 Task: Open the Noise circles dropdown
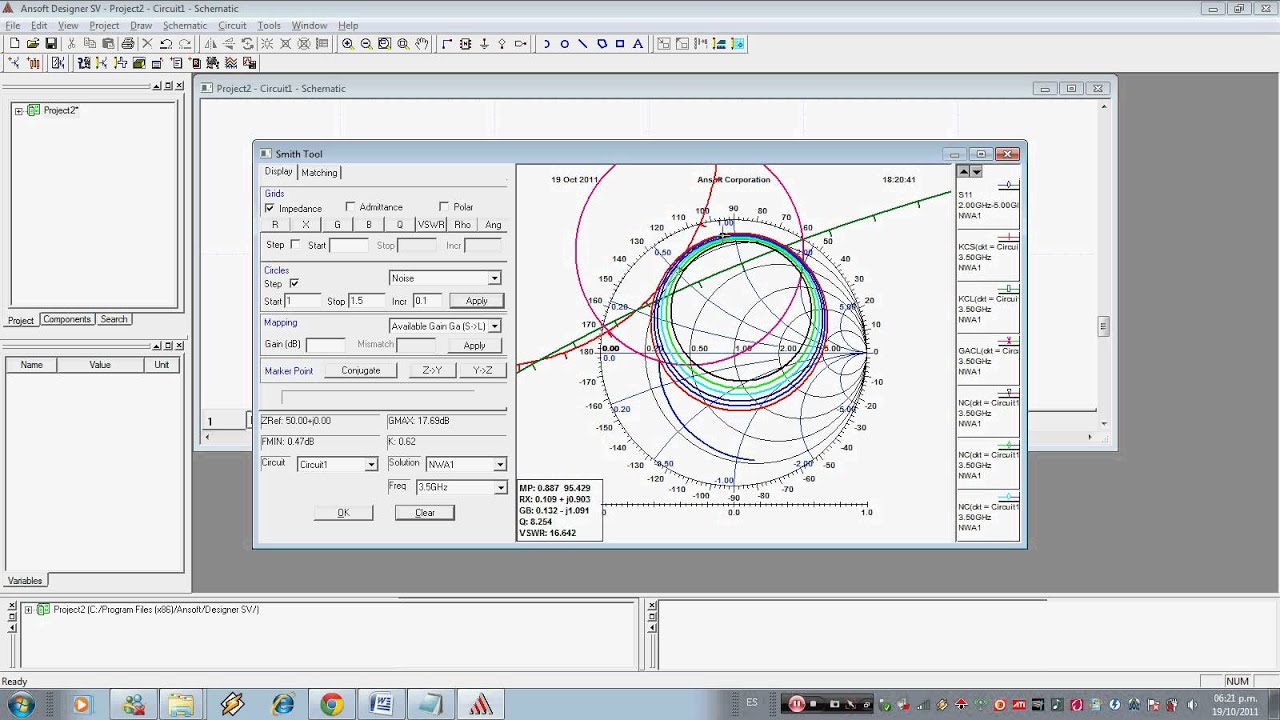click(x=494, y=278)
